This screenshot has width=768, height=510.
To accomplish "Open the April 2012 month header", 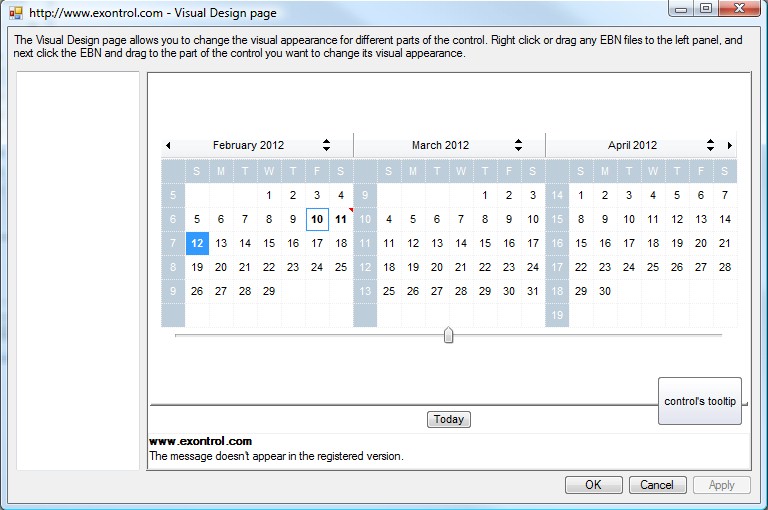I will pos(632,145).
